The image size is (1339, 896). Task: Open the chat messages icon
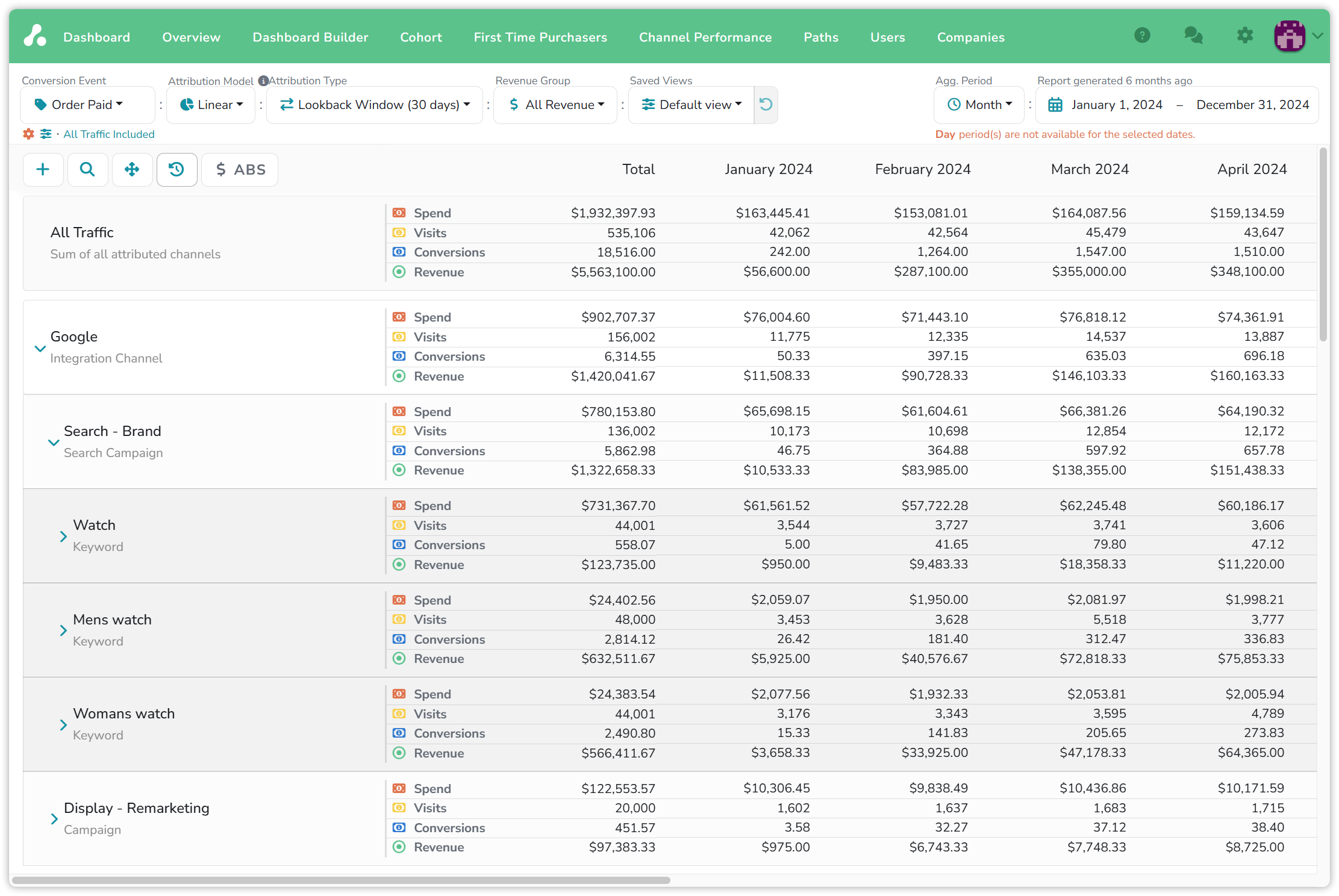click(x=1193, y=36)
